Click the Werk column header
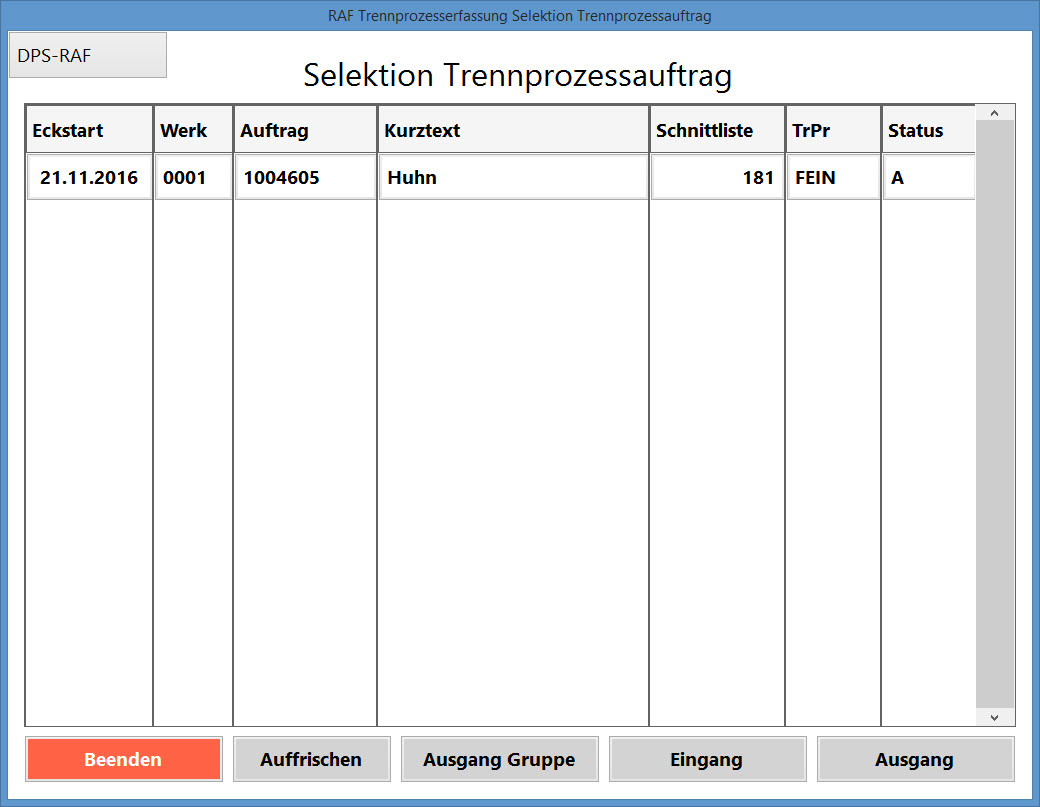The image size is (1040, 807). 193,131
